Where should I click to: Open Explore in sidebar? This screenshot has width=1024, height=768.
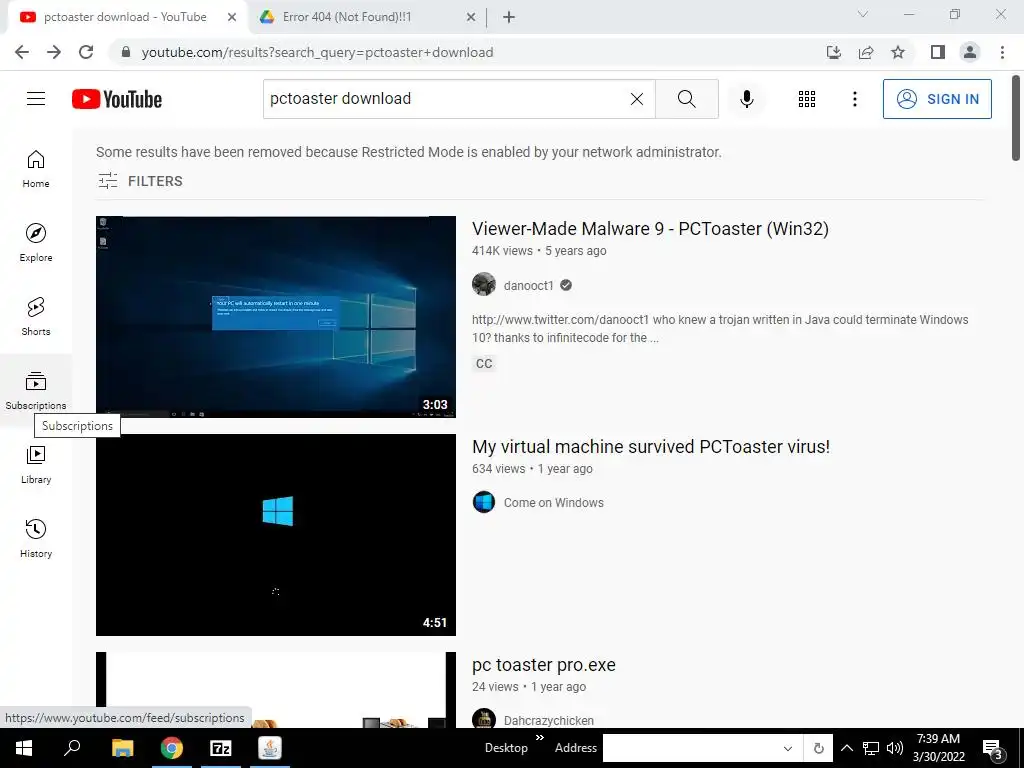pos(36,242)
